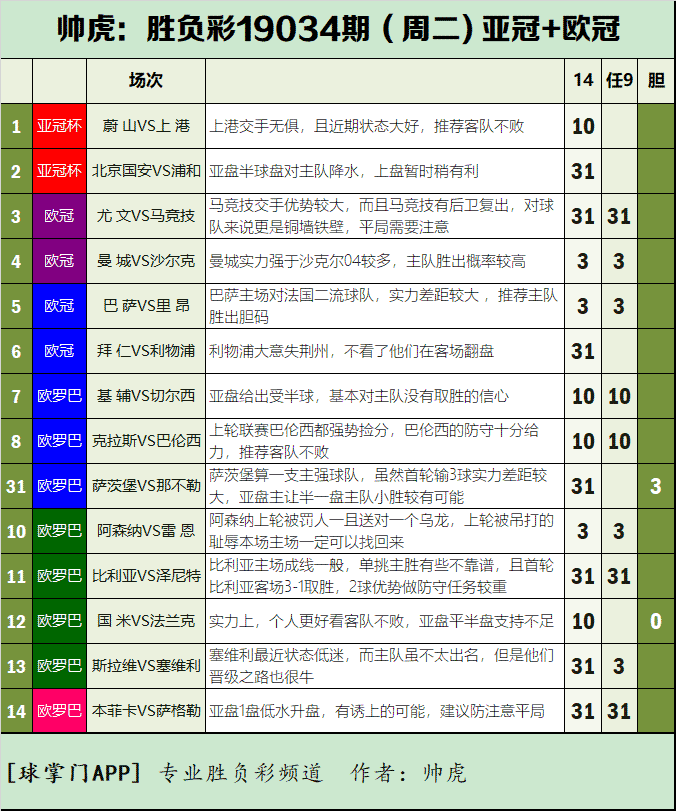Click the 任9 value 3 in the 曼城VS沙尔克 row
Screen dimensions: 676x811
click(x=619, y=261)
